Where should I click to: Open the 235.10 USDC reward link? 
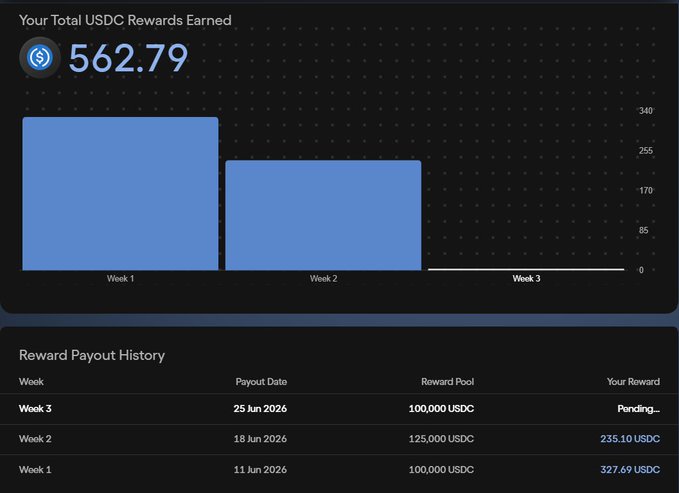click(630, 439)
